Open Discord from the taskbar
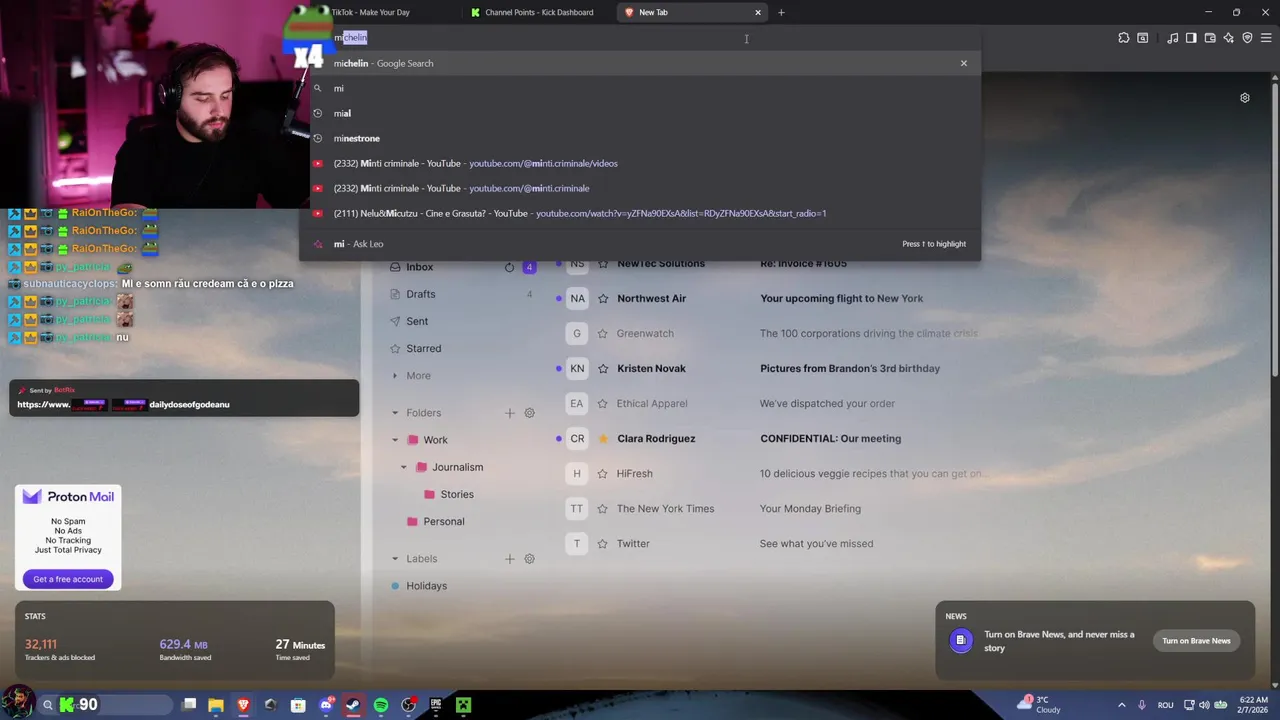1280x720 pixels. (x=326, y=705)
